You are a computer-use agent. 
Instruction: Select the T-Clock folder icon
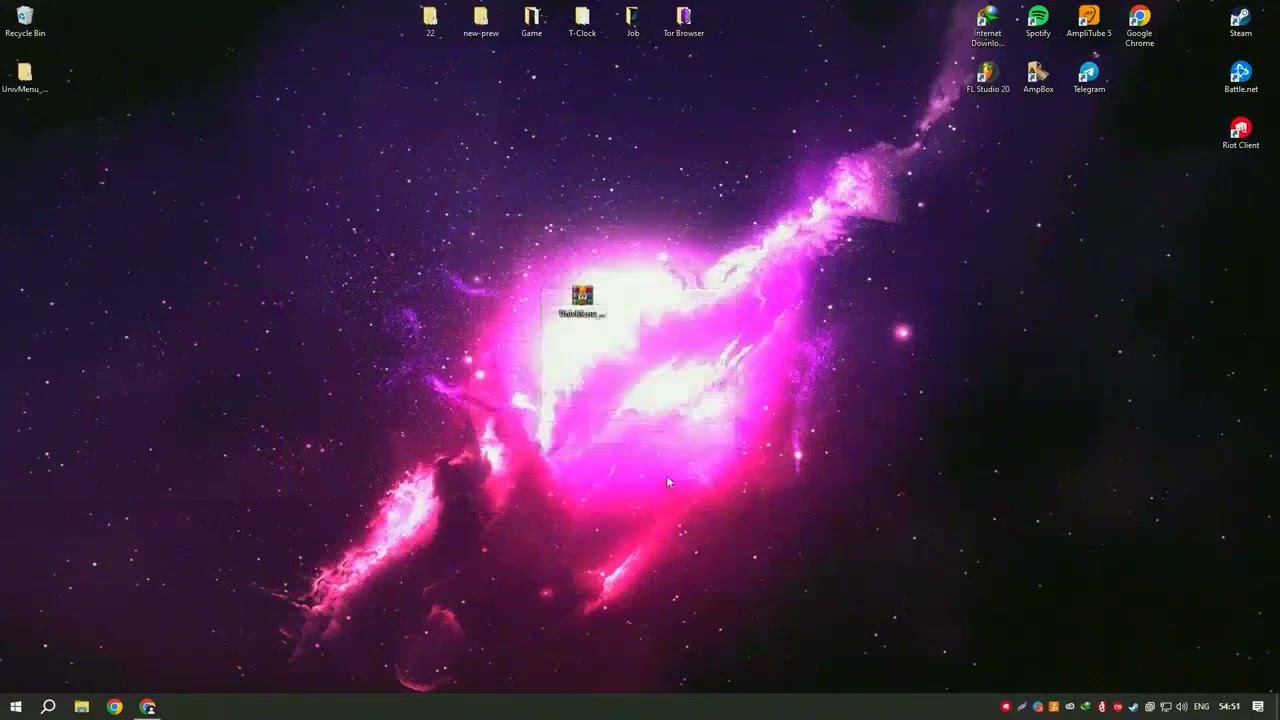[x=582, y=22]
